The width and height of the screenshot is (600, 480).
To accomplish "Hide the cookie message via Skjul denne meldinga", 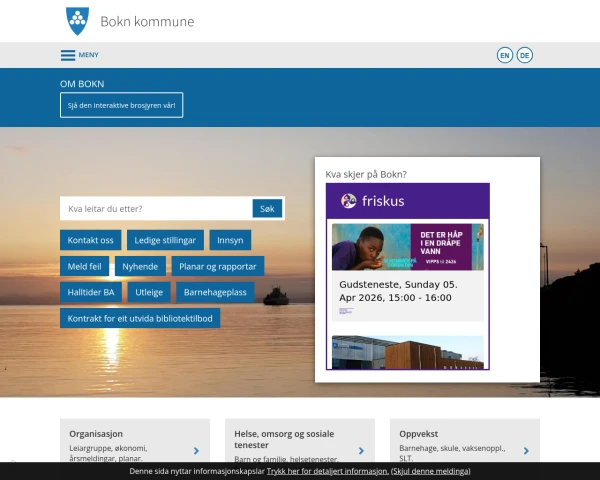I will click(430, 471).
